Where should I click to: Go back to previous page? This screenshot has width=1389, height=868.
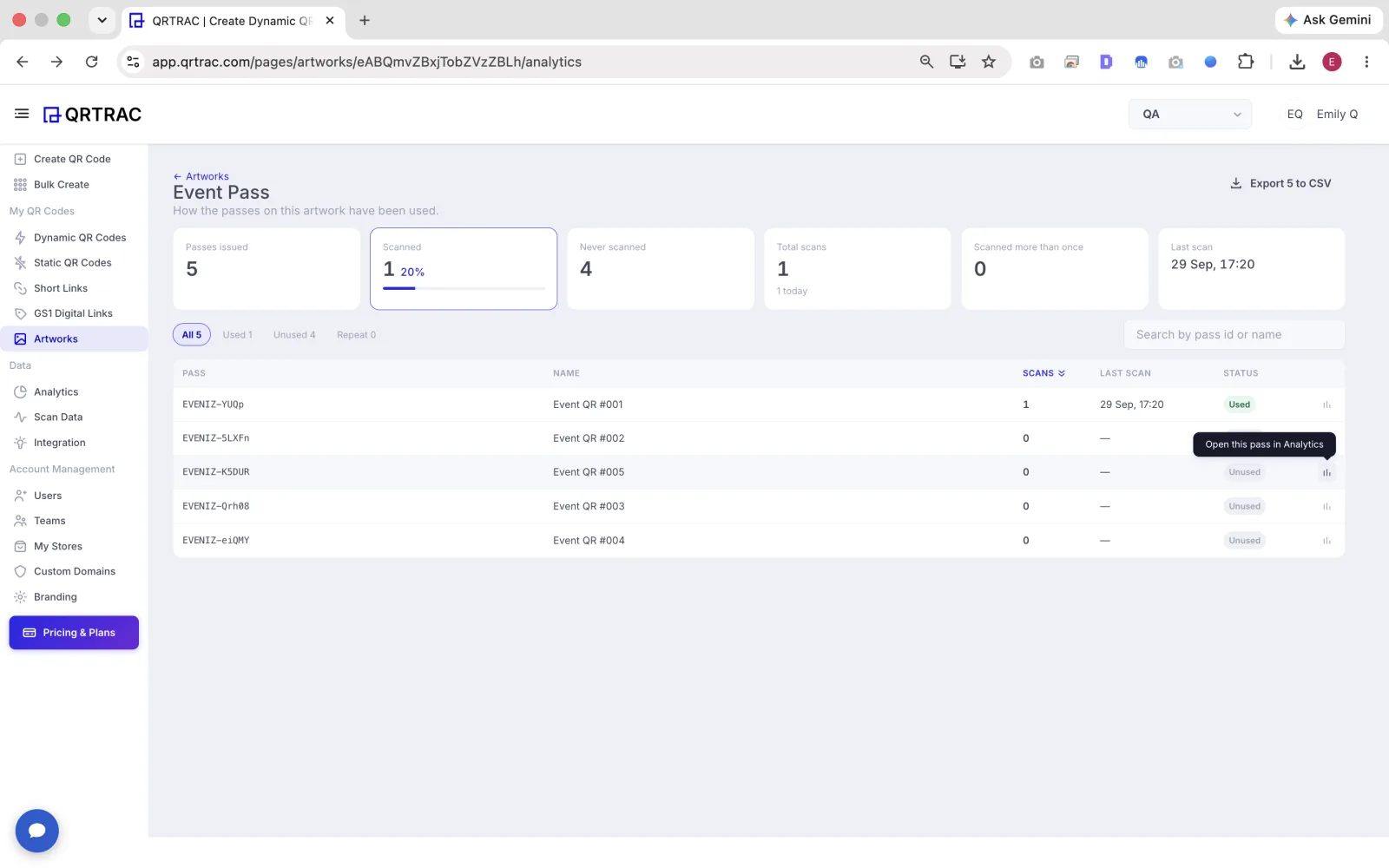[x=23, y=62]
